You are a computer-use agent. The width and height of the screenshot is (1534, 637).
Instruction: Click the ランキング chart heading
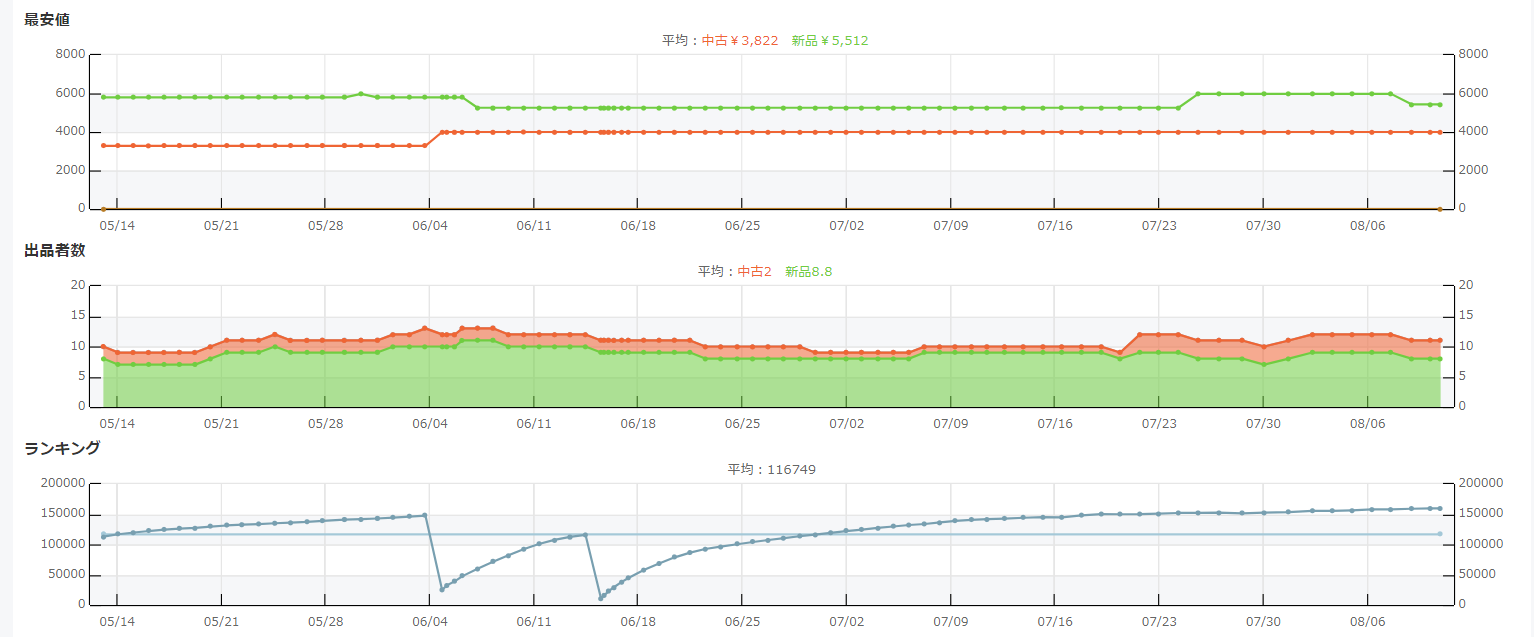tap(62, 448)
